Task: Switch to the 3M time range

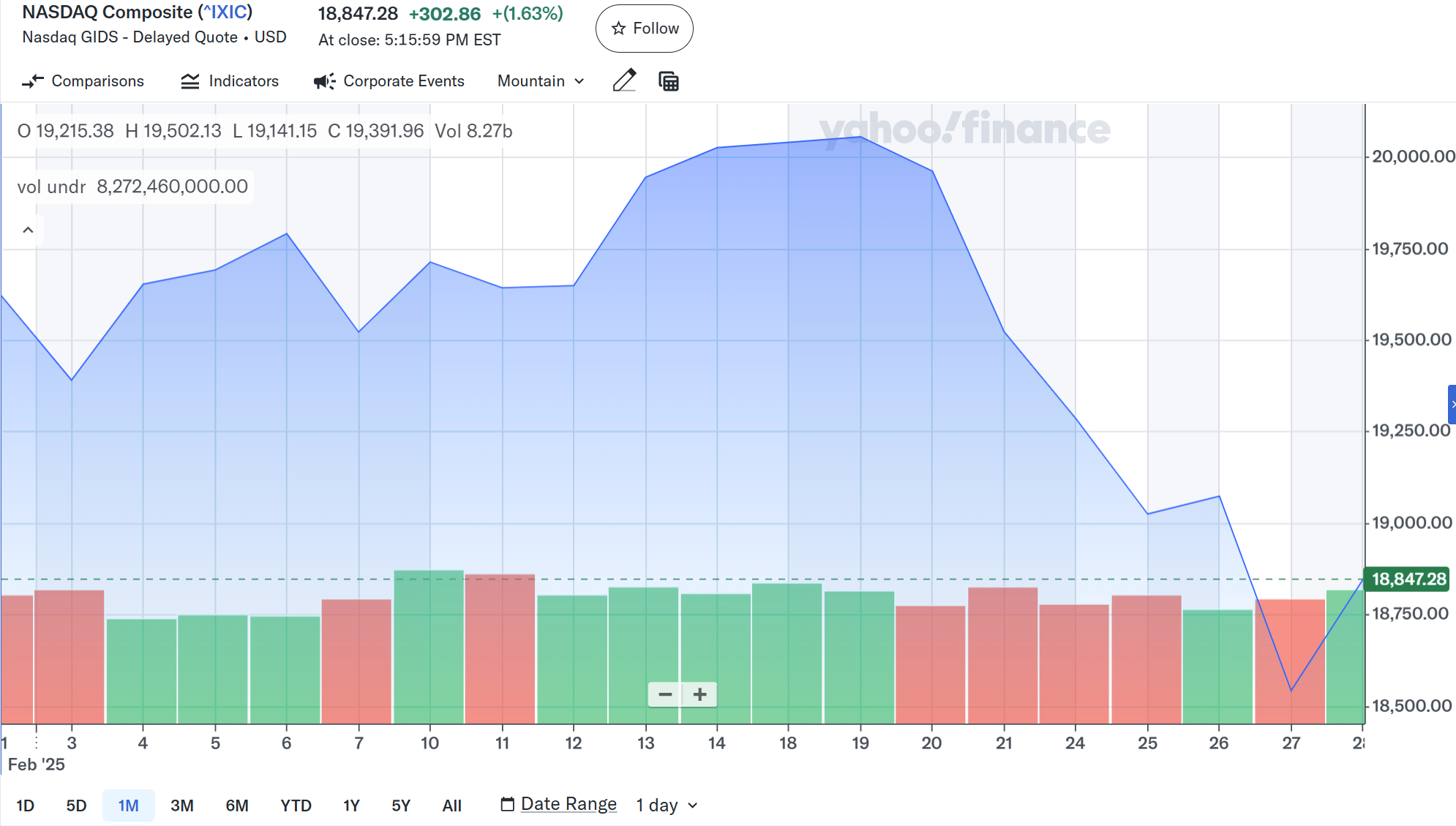Action: coord(182,806)
